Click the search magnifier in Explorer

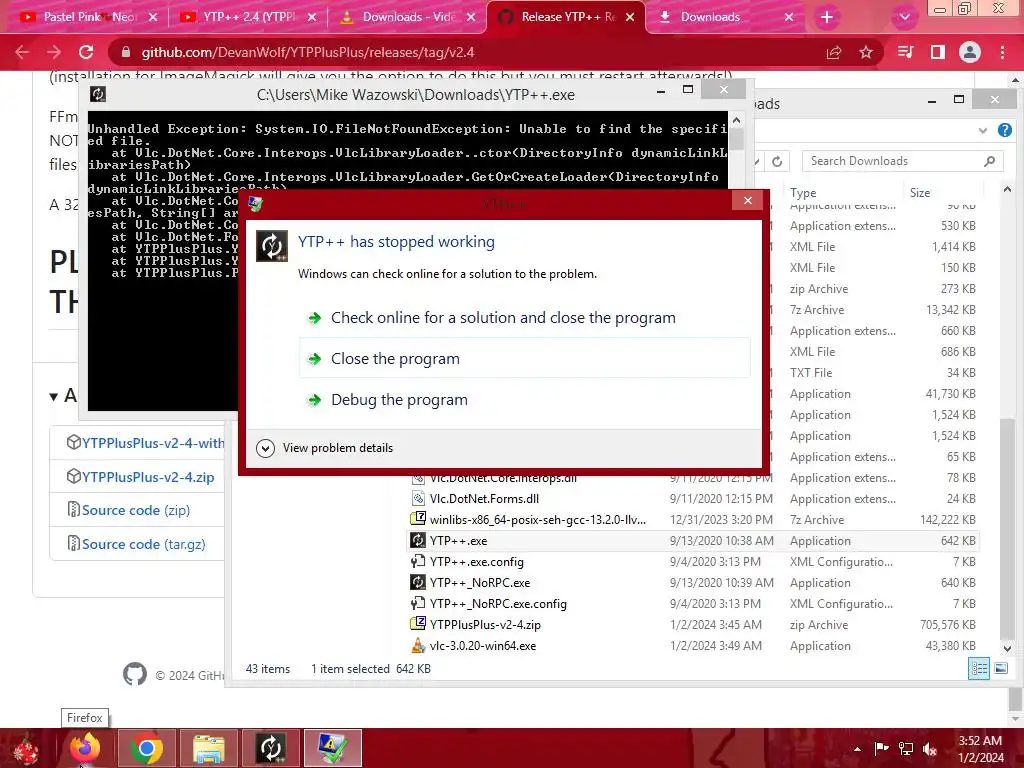[x=990, y=161]
